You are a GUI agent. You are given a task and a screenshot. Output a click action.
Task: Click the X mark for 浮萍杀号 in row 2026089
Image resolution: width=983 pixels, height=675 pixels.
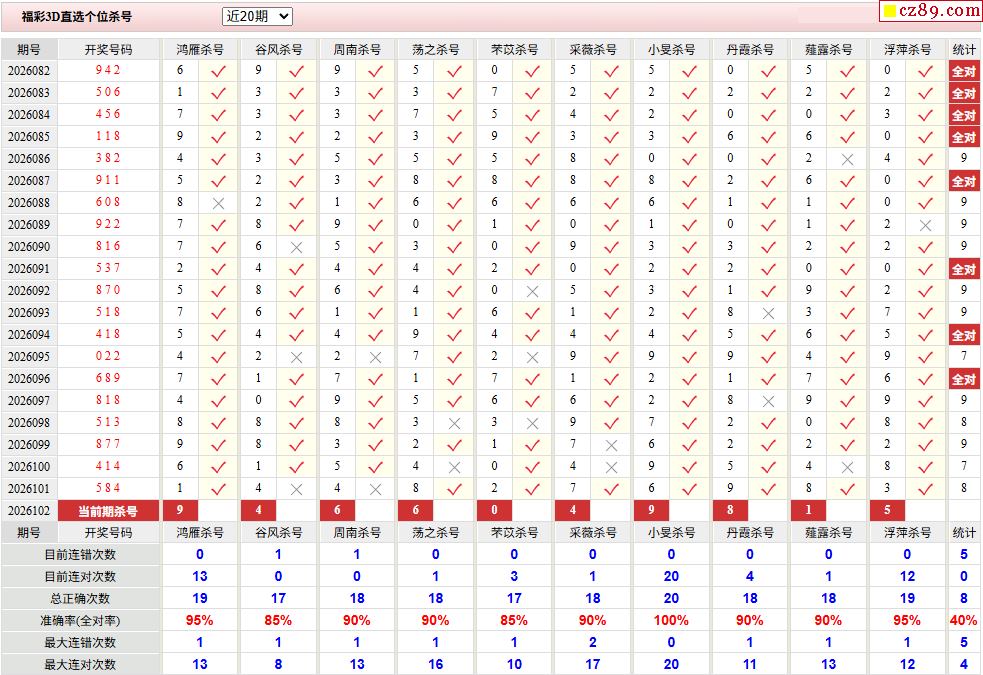point(925,225)
